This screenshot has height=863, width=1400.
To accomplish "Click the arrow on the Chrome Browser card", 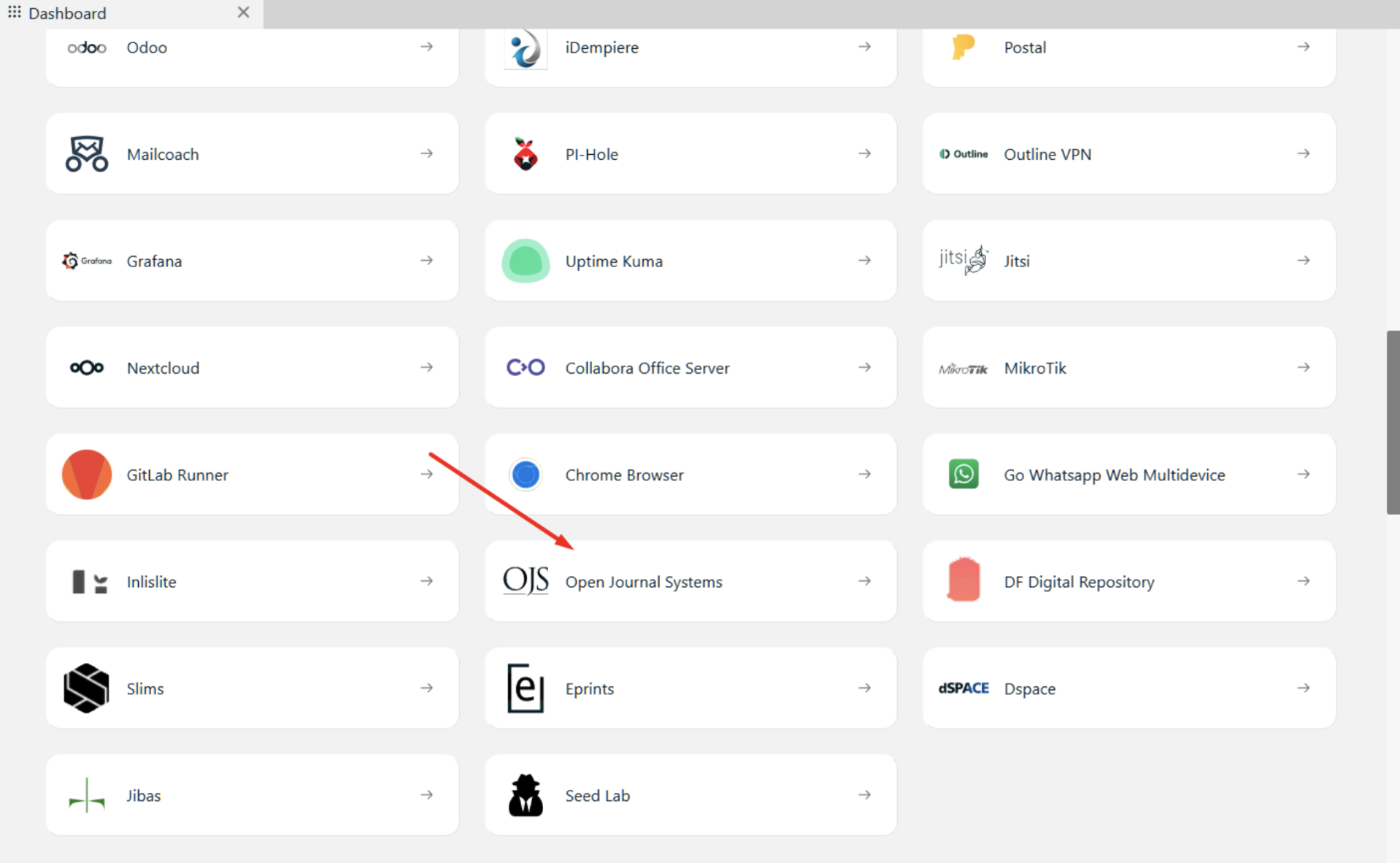I will click(x=865, y=474).
